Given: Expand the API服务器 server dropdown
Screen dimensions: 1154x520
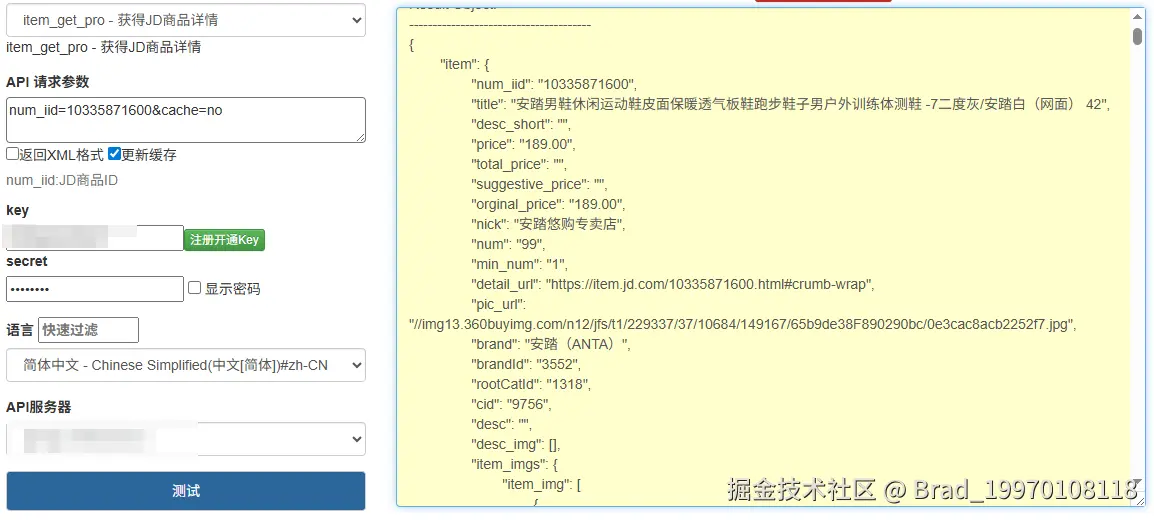Looking at the screenshot, I should coord(185,439).
